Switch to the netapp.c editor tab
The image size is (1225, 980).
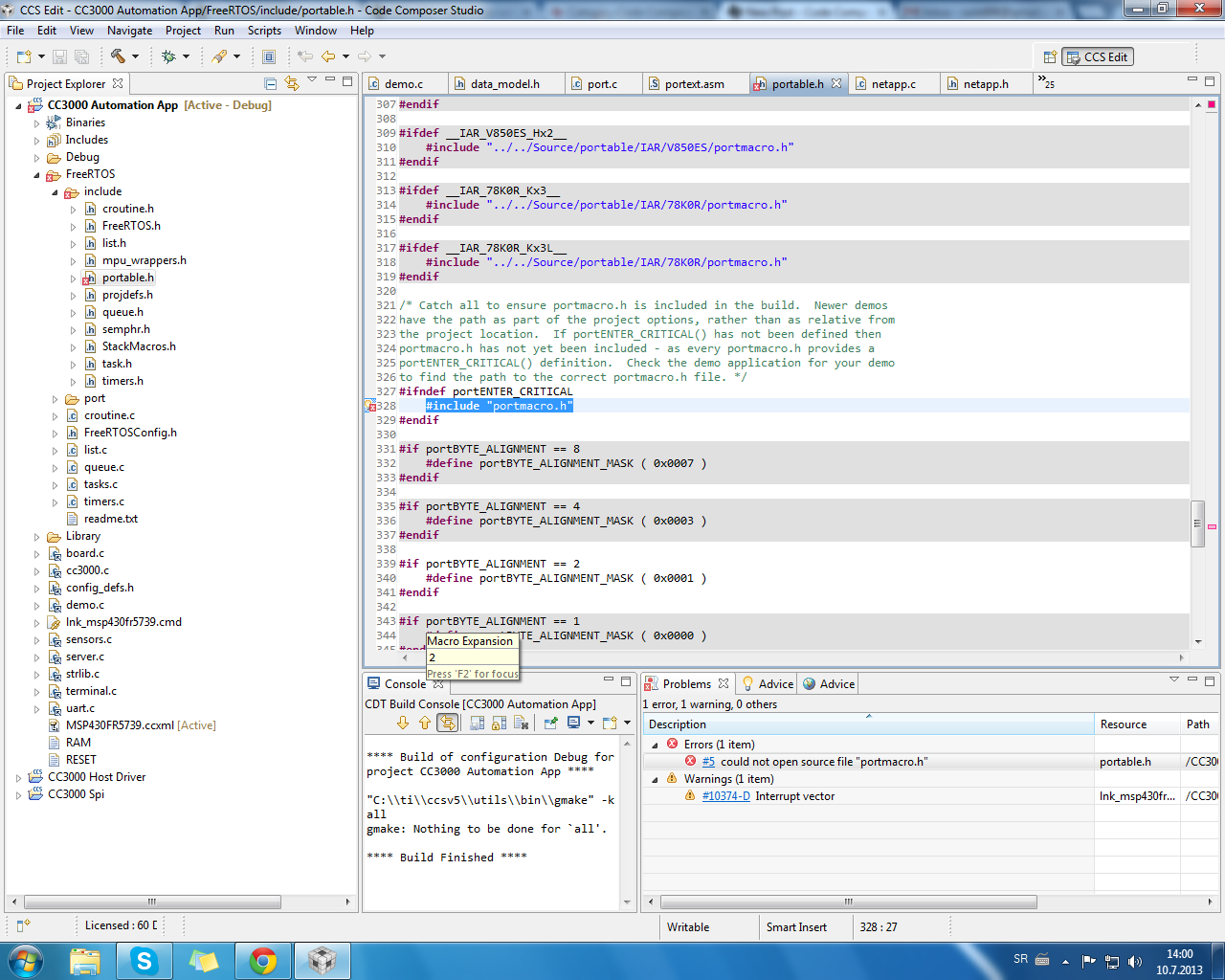pos(894,84)
